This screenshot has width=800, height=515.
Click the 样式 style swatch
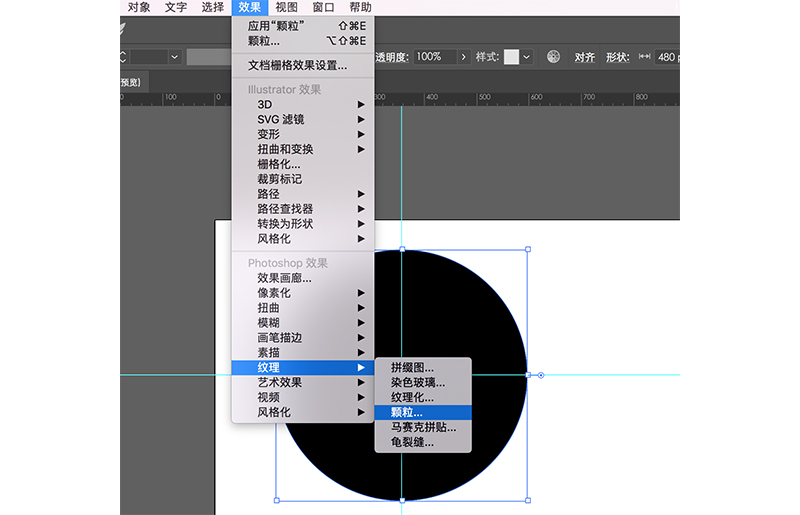[511, 57]
